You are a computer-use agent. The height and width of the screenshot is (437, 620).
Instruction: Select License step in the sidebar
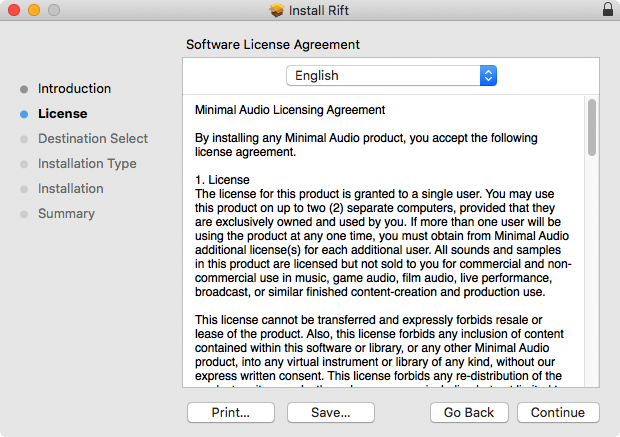pos(62,114)
